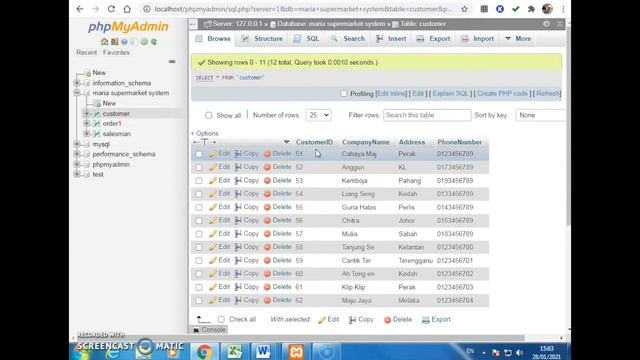The image size is (640, 360).
Task: Open the Console bar
Action: pyautogui.click(x=209, y=329)
